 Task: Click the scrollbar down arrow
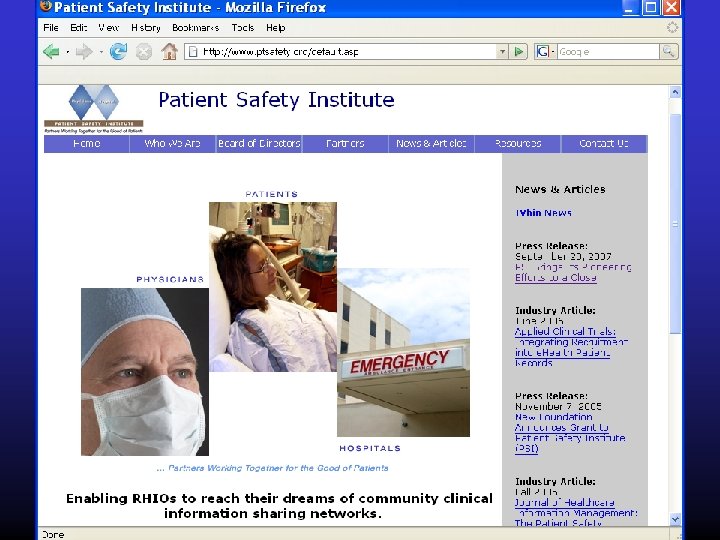coord(675,519)
